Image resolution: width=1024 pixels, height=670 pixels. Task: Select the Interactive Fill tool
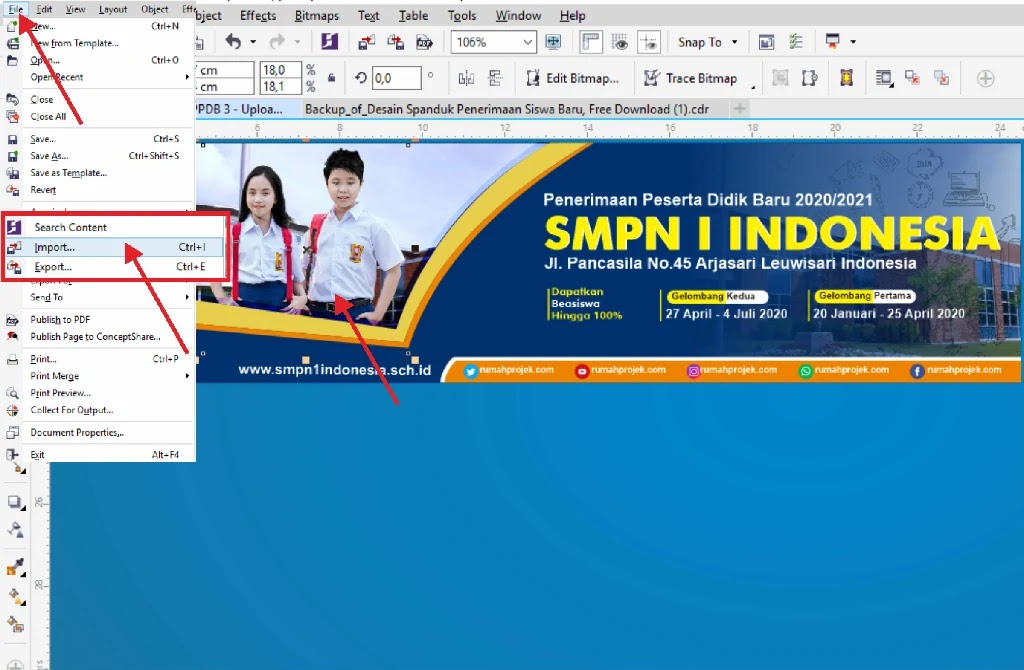tap(14, 596)
